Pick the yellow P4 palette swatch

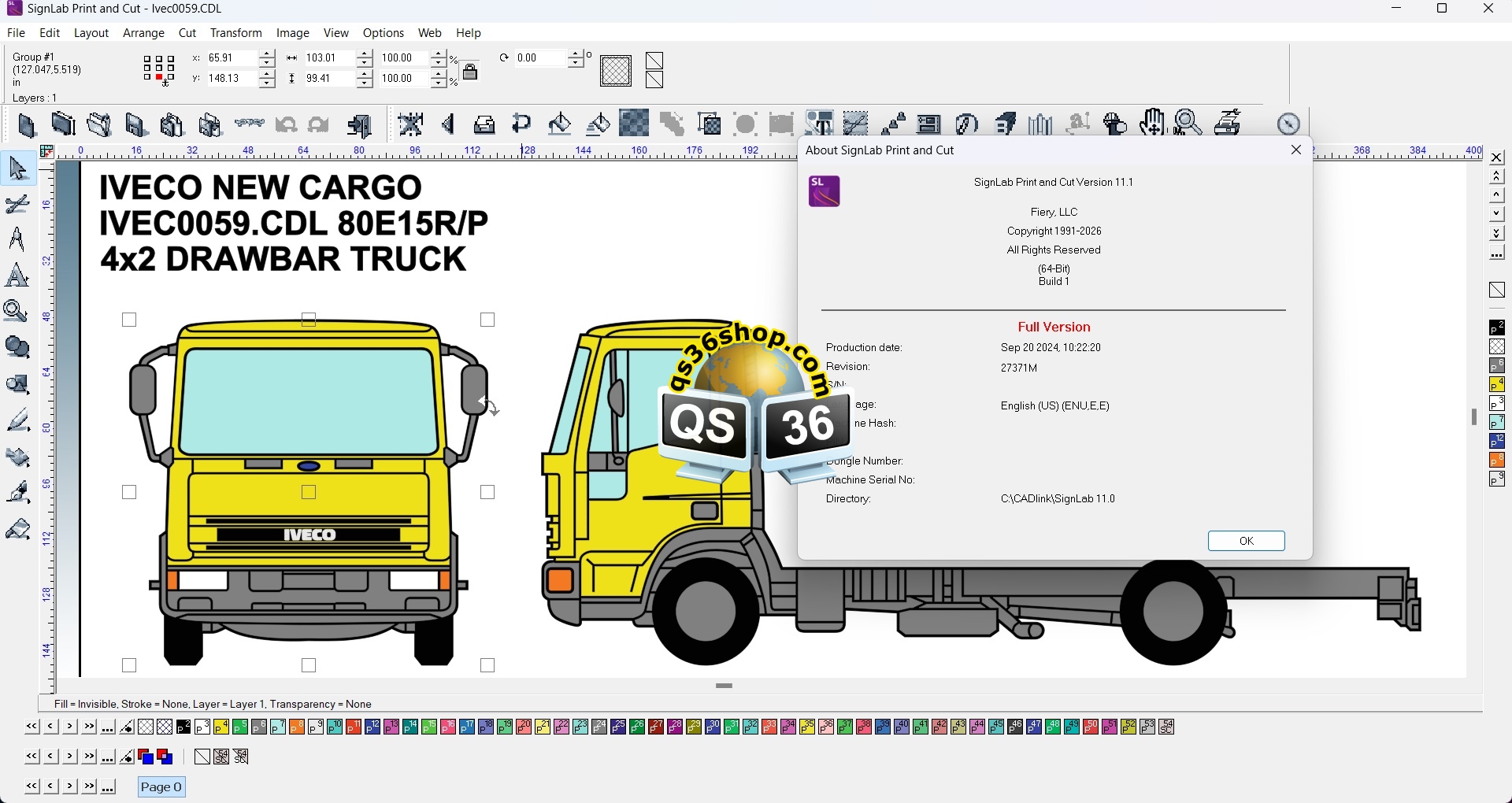[221, 728]
